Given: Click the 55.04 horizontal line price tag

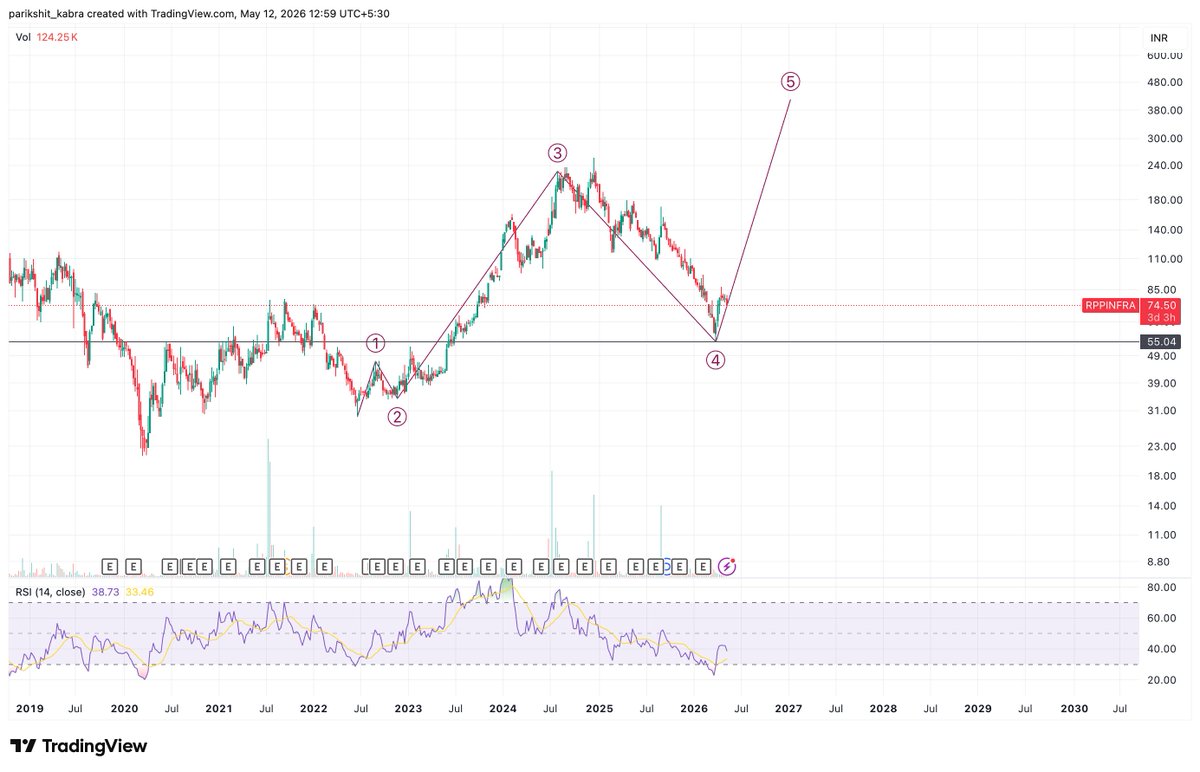Looking at the screenshot, I should (1161, 342).
